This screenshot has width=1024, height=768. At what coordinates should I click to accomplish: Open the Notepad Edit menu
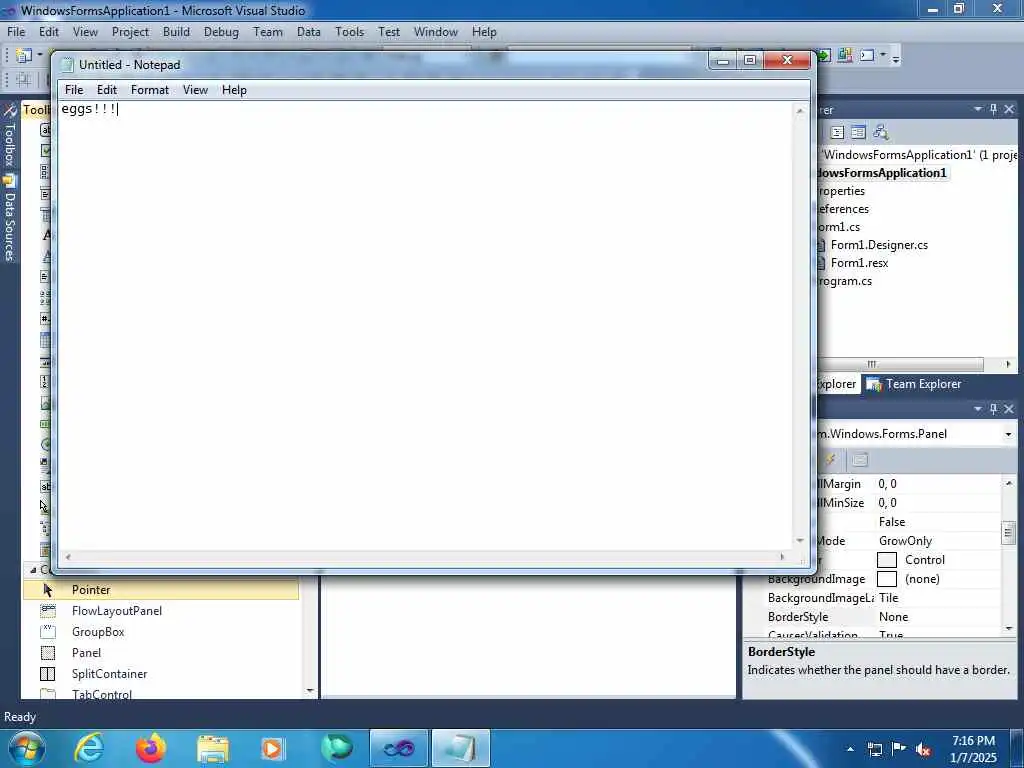point(106,90)
